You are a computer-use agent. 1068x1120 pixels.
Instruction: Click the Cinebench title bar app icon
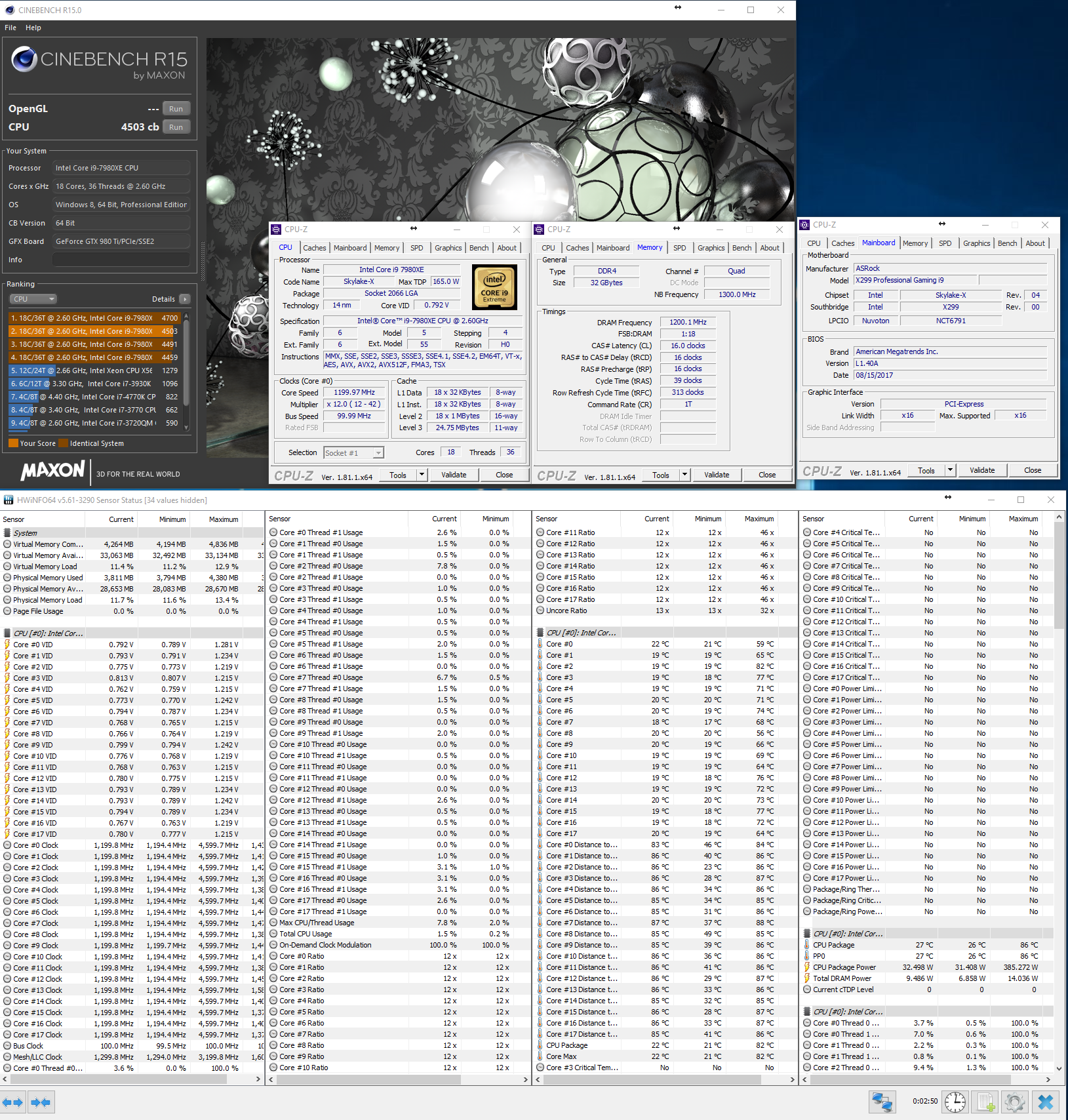9,10
